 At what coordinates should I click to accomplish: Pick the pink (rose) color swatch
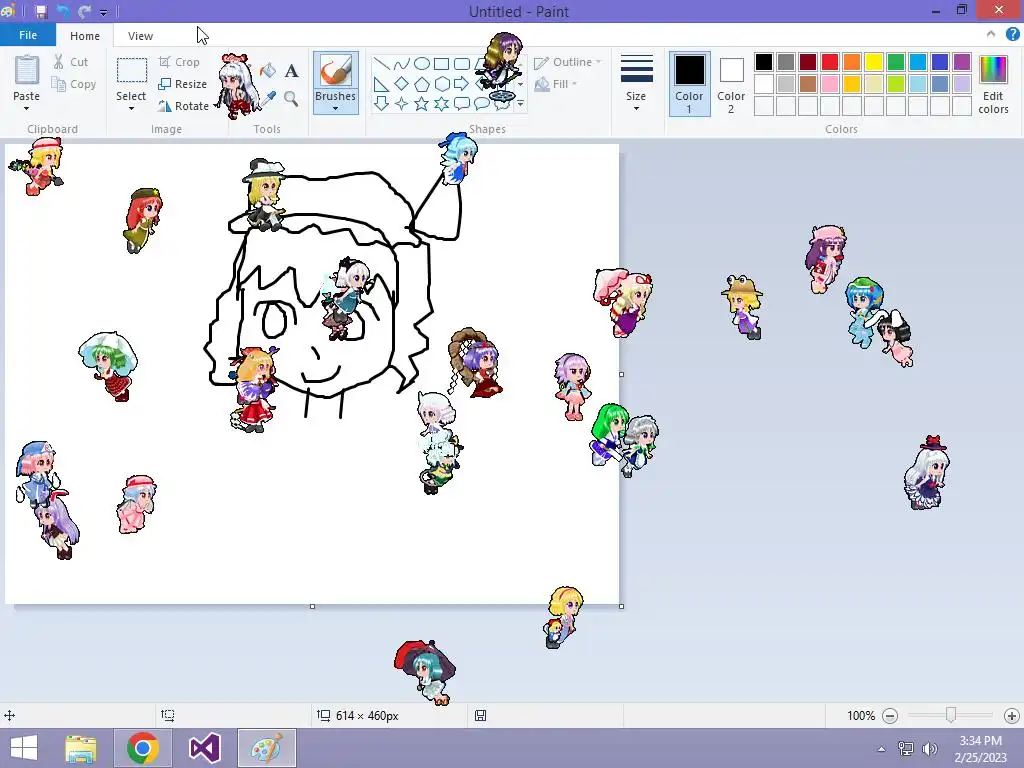[830, 84]
